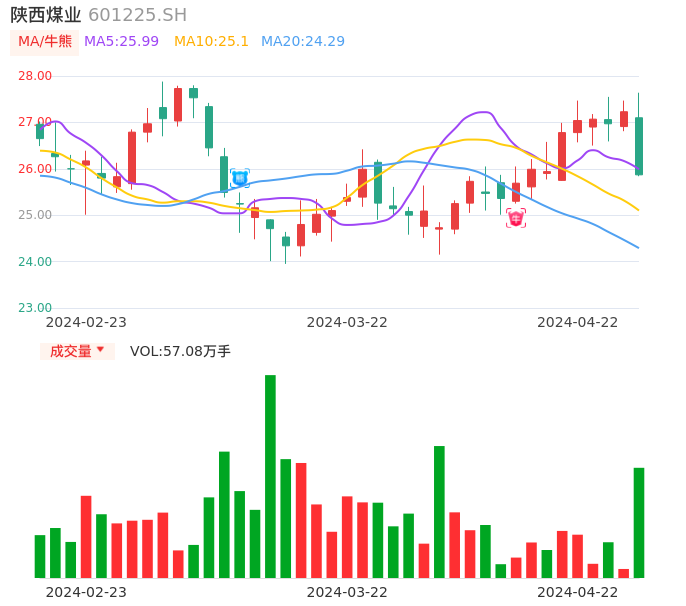Image resolution: width=686 pixels, height=606 pixels.
Task: Open the 成交量 indicator dropdown
Action: pos(71,351)
